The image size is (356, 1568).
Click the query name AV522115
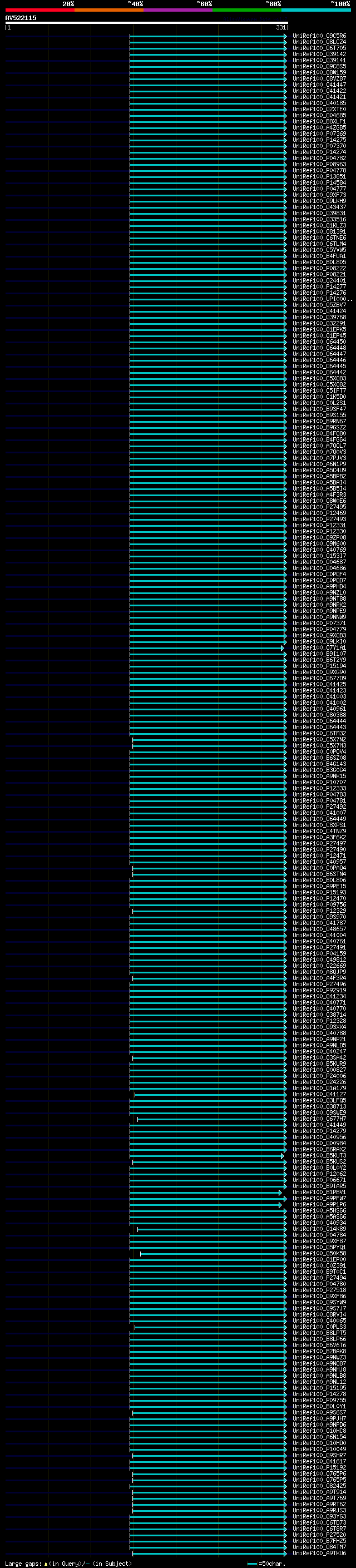[21, 18]
